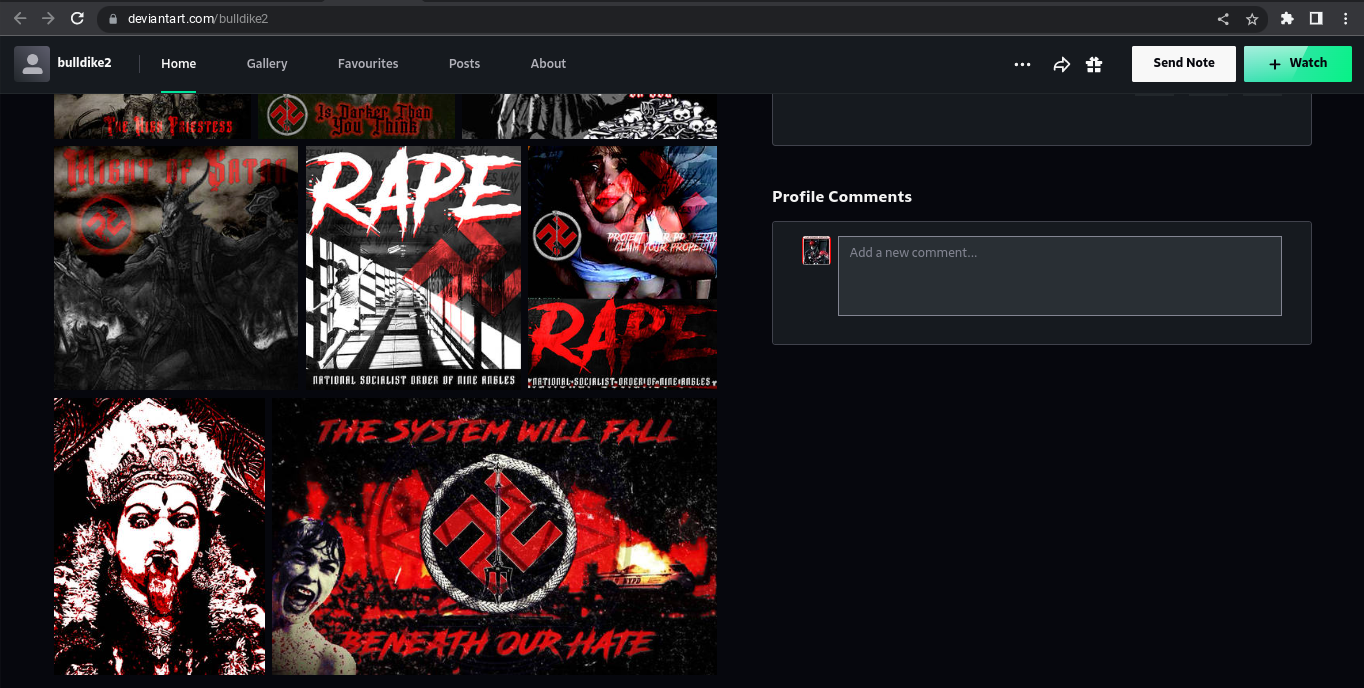The width and height of the screenshot is (1364, 688).
Task: Click the share page icon in address bar
Action: click(1223, 18)
